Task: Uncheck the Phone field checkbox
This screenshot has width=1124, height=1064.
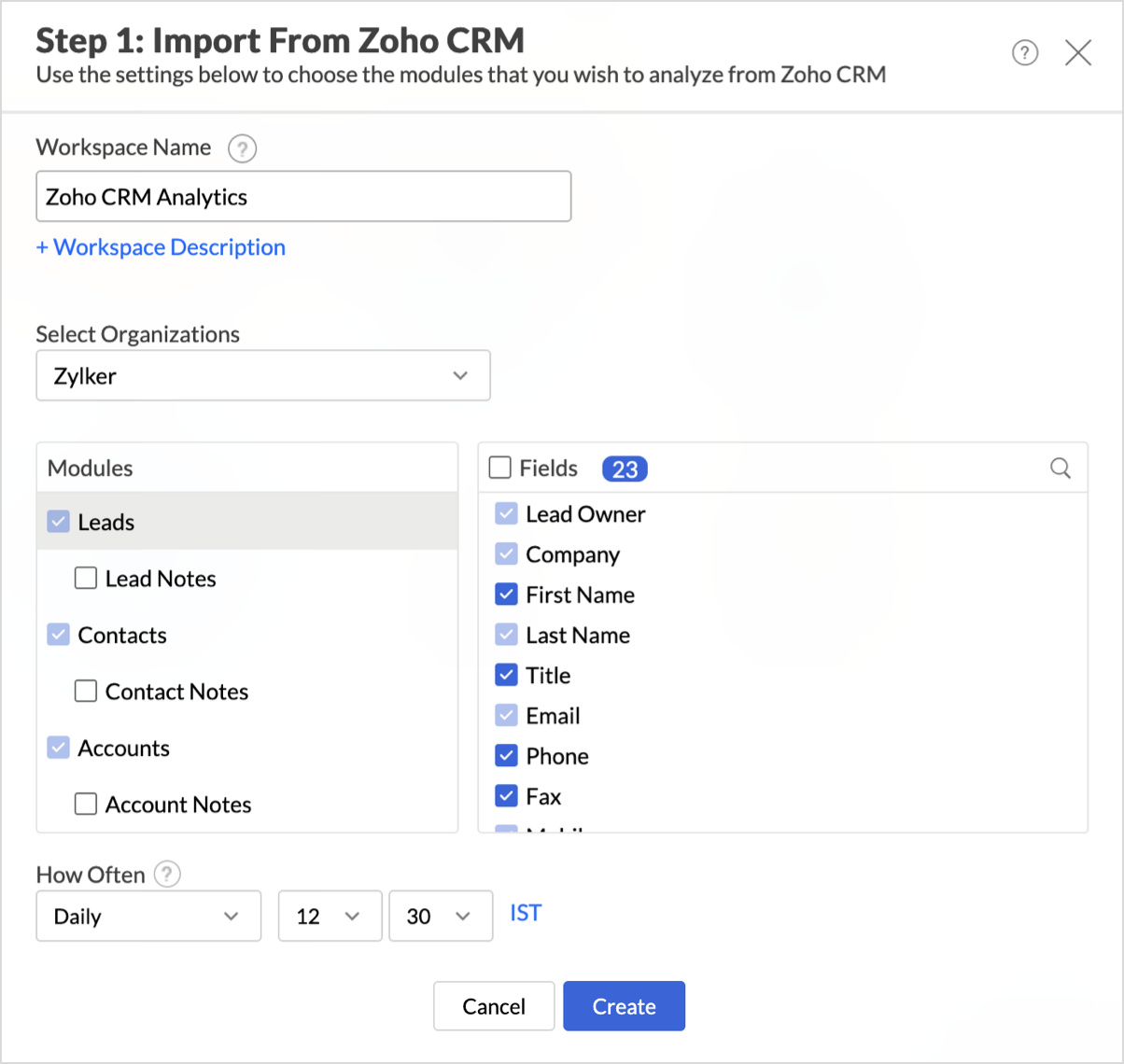Action: (x=506, y=756)
